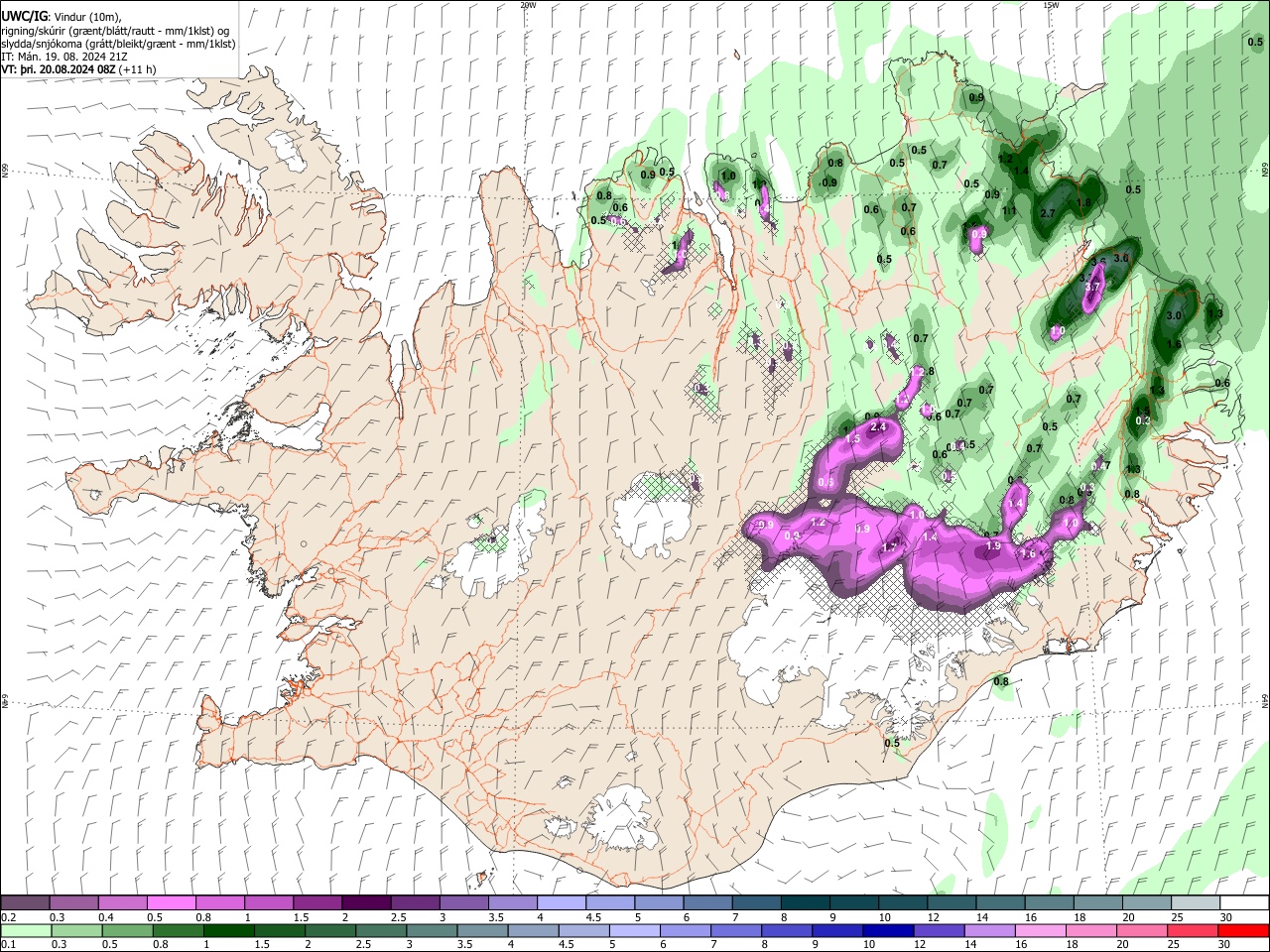The image size is (1270, 952).
Task: Click the pink rain swatch labeled 18
Action: (1091, 930)
